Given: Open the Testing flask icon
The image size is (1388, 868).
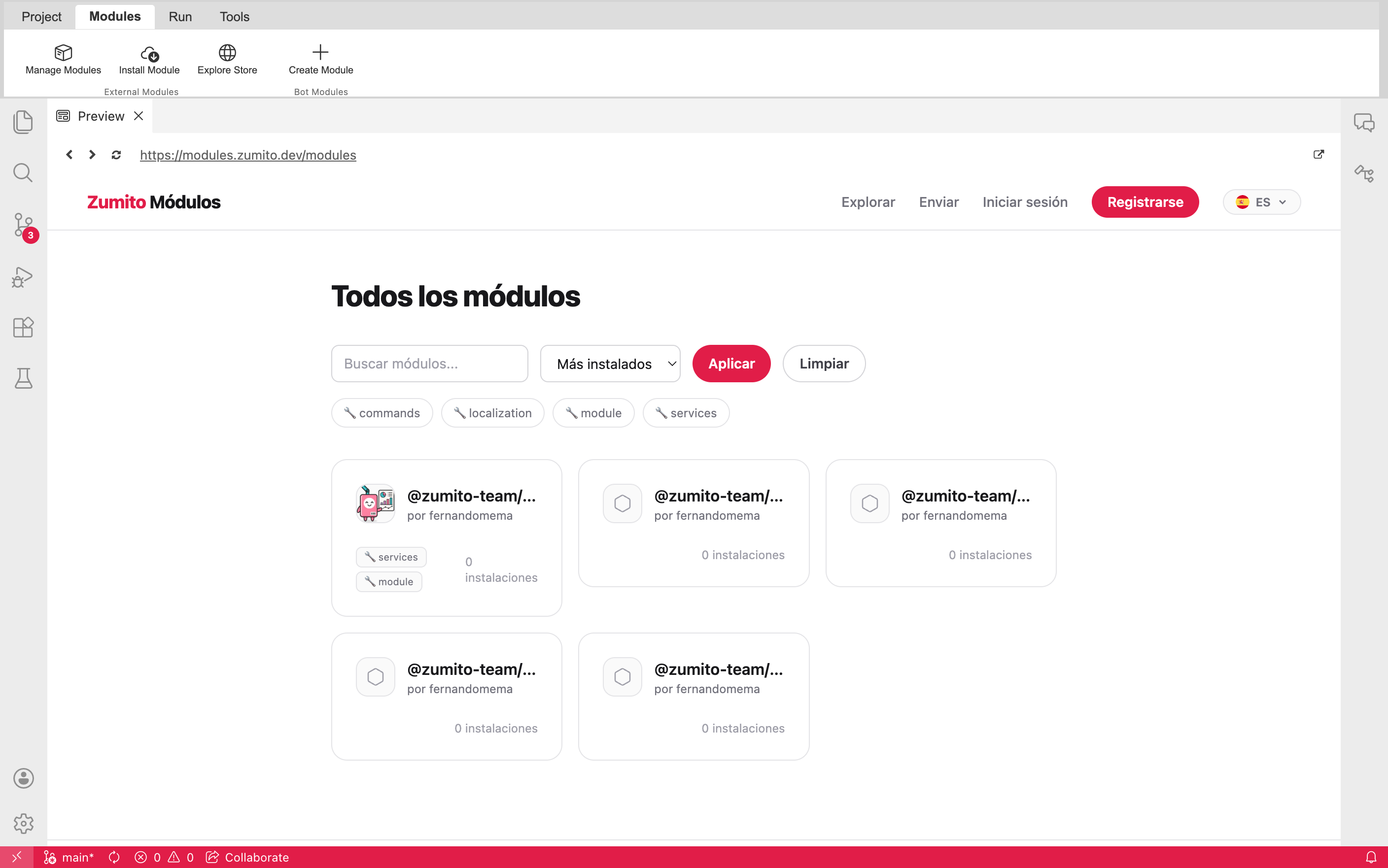Looking at the screenshot, I should (x=23, y=378).
